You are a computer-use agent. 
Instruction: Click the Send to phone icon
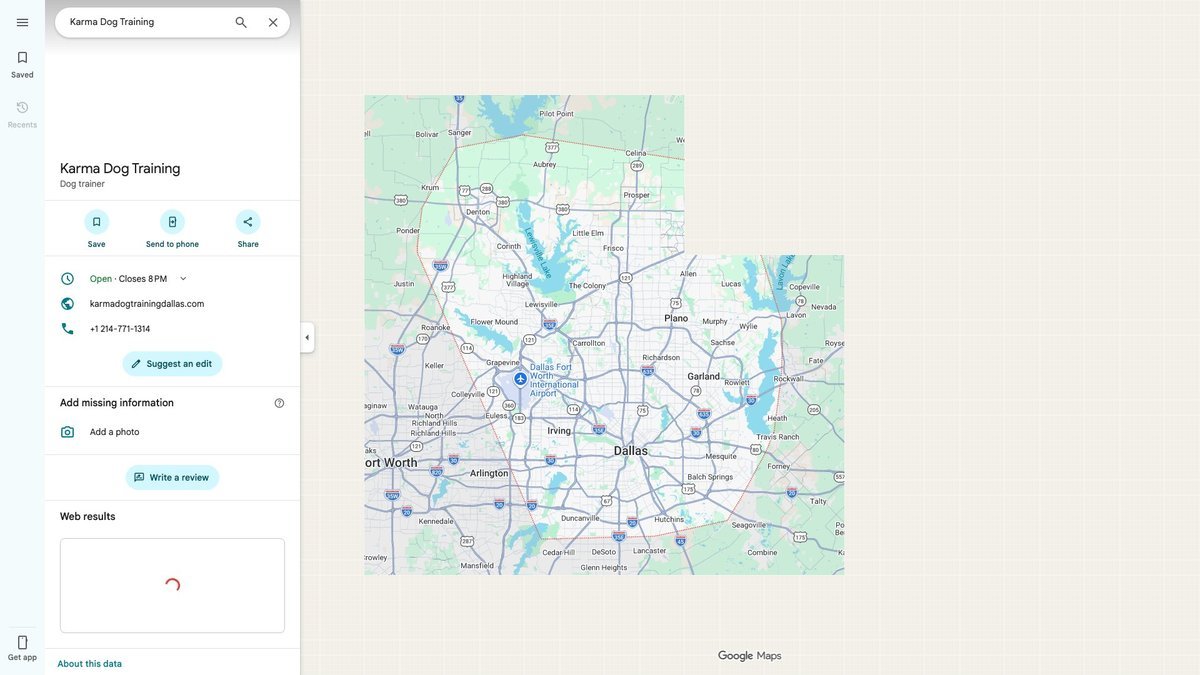[172, 222]
